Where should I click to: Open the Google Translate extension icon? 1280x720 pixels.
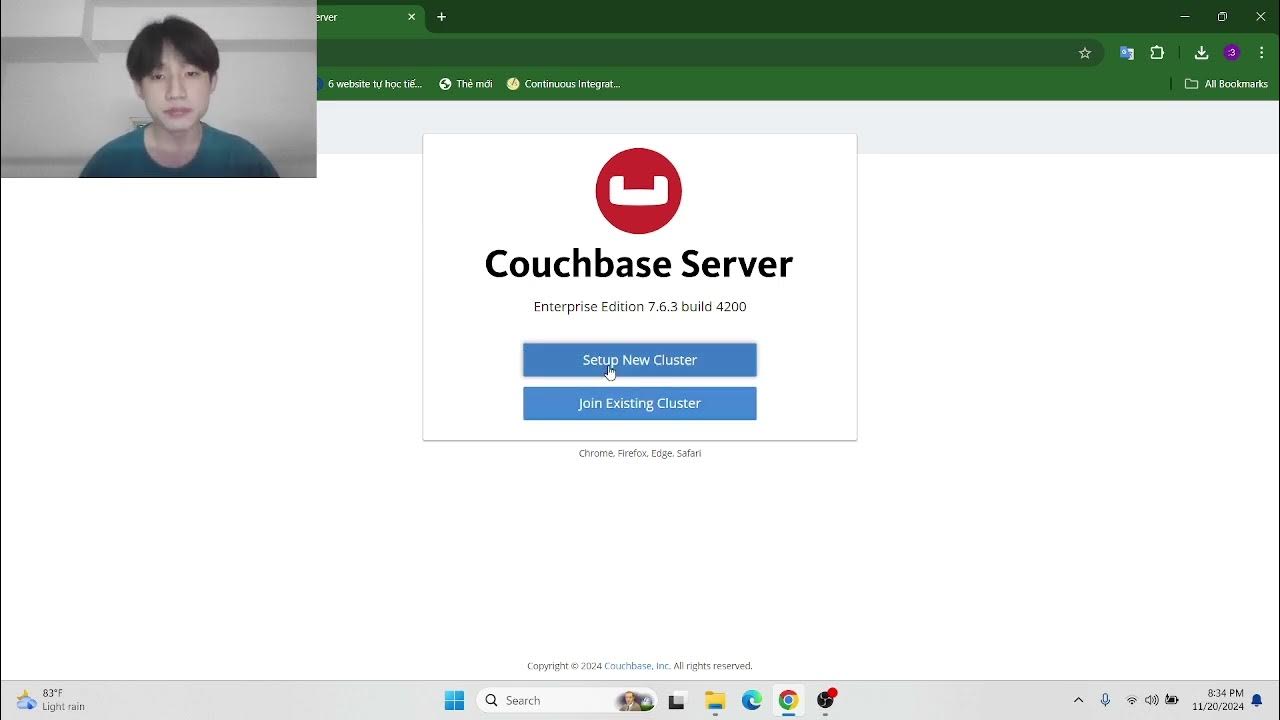1127,53
